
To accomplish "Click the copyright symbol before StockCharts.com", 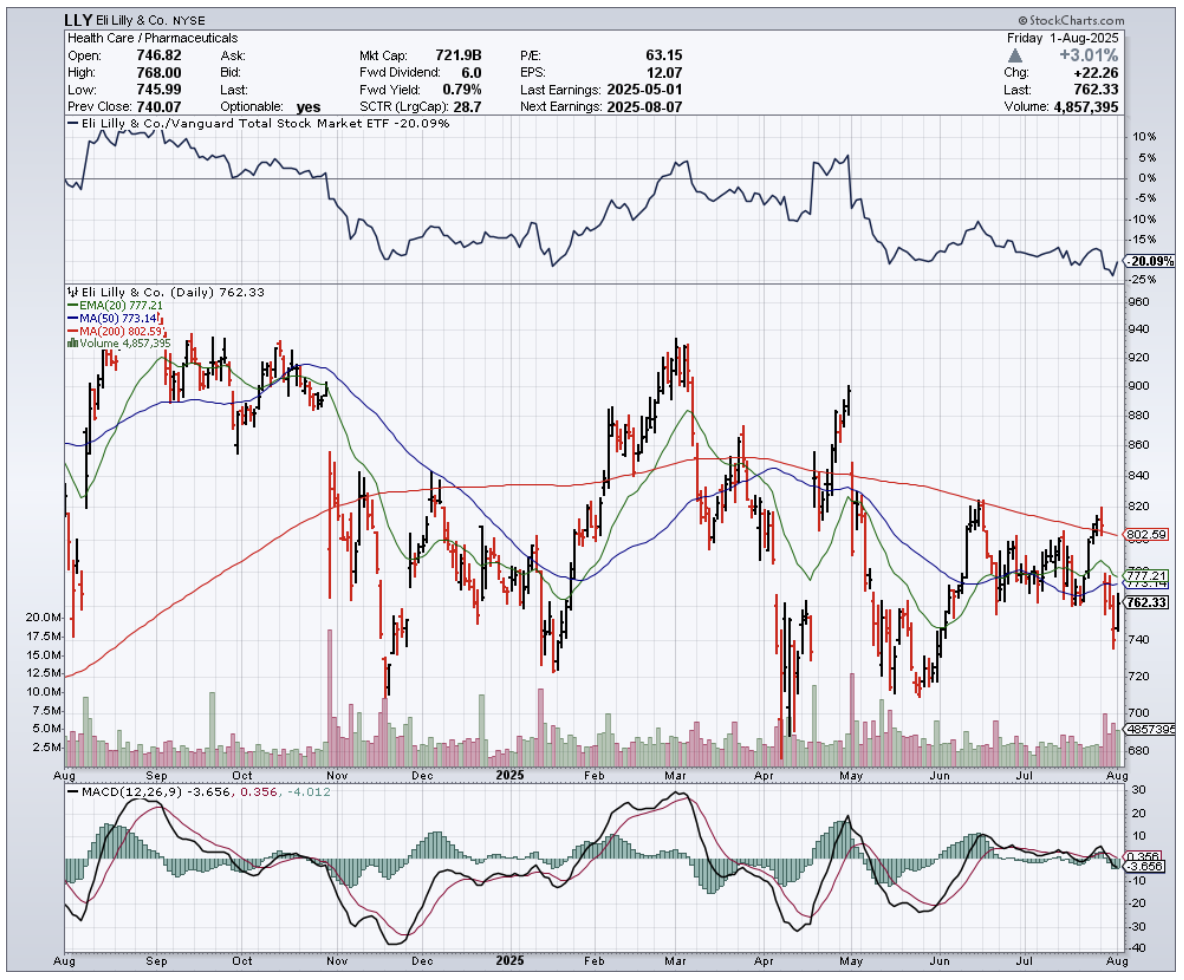I will point(1026,20).
